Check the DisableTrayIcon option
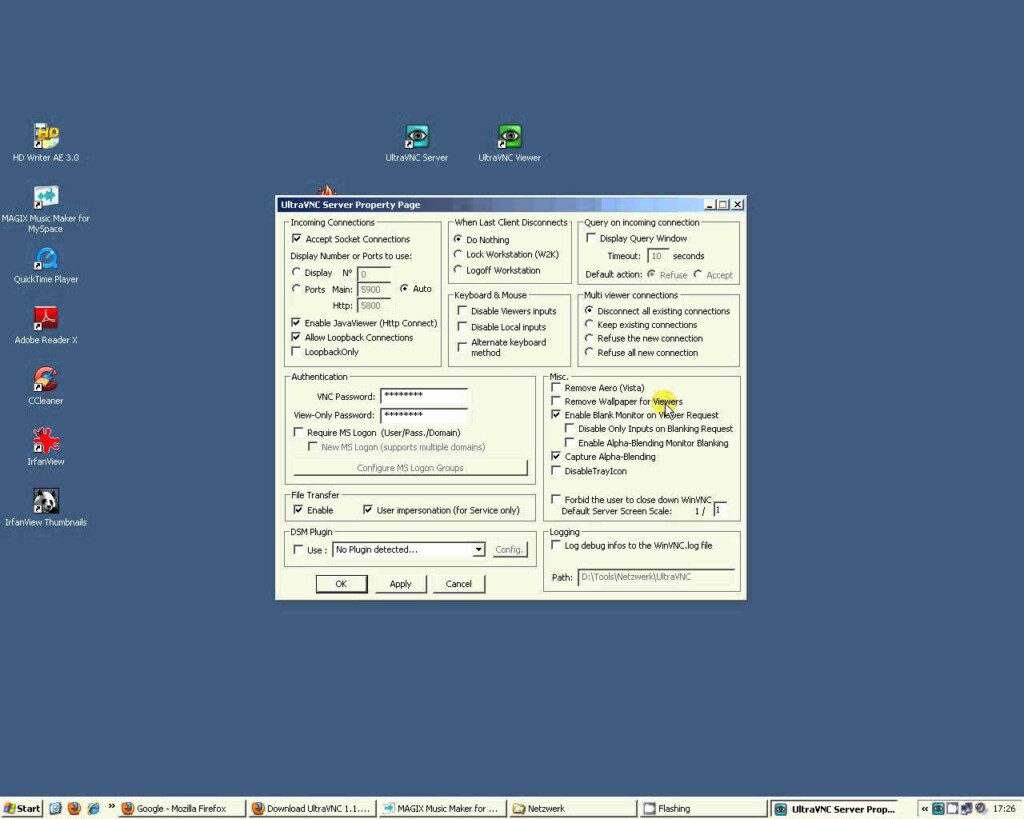The width and height of the screenshot is (1024, 819). tap(556, 470)
